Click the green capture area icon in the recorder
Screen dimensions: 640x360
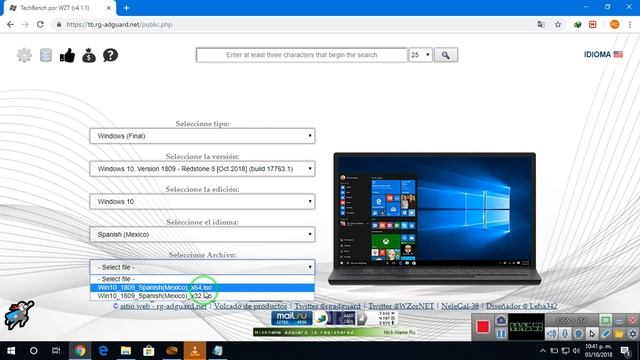(605, 320)
